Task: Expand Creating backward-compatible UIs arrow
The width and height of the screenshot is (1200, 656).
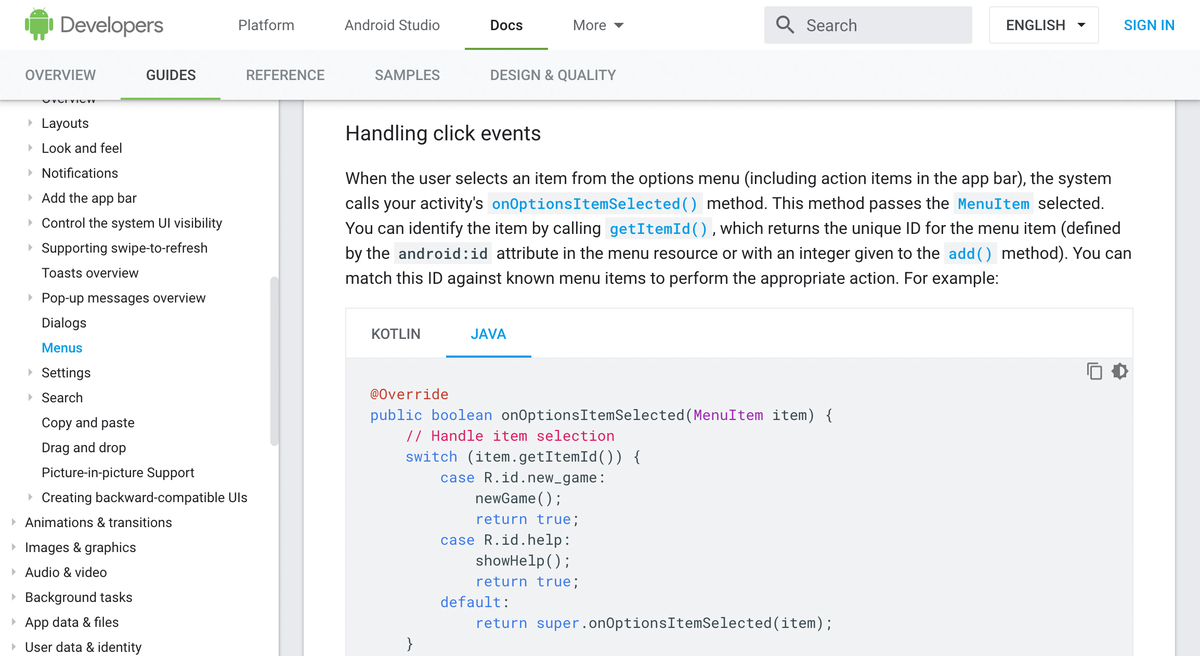Action: [x=30, y=498]
